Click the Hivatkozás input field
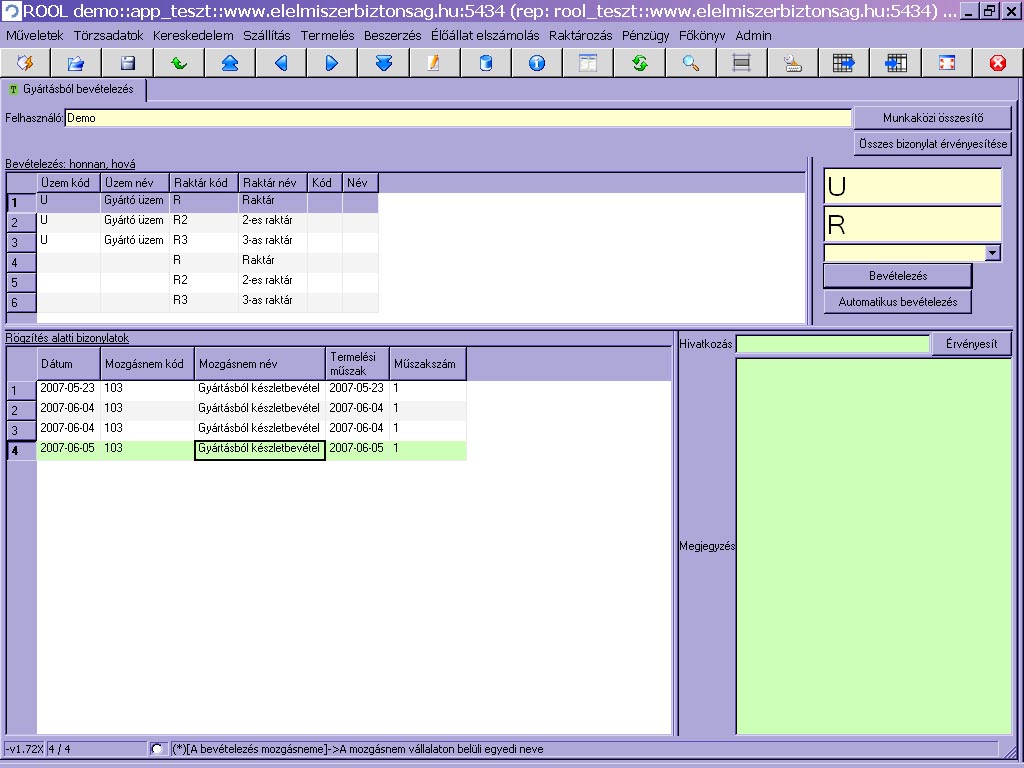Image resolution: width=1024 pixels, height=768 pixels. (832, 344)
